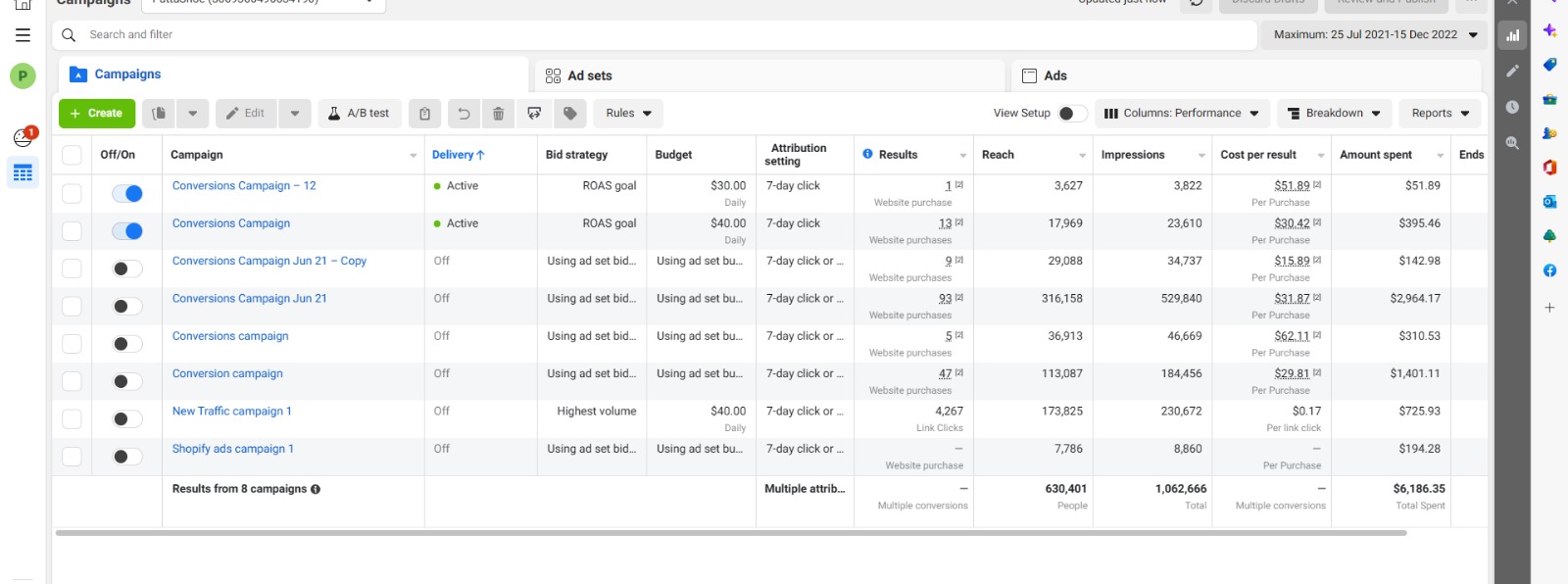Turn on Conversions Campaign Jun 21 – Copy toggle
This screenshot has width=1568, height=584.
[x=127, y=268]
